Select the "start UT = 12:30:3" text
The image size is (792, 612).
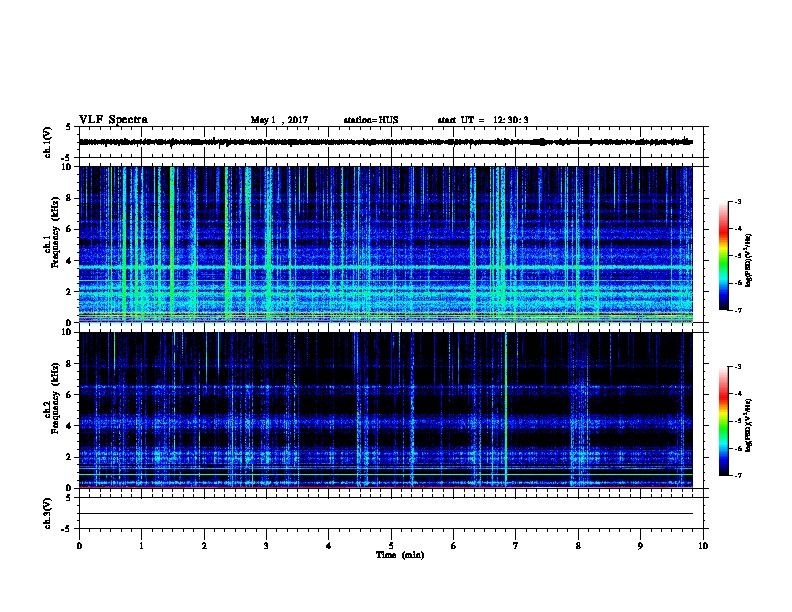(483, 120)
